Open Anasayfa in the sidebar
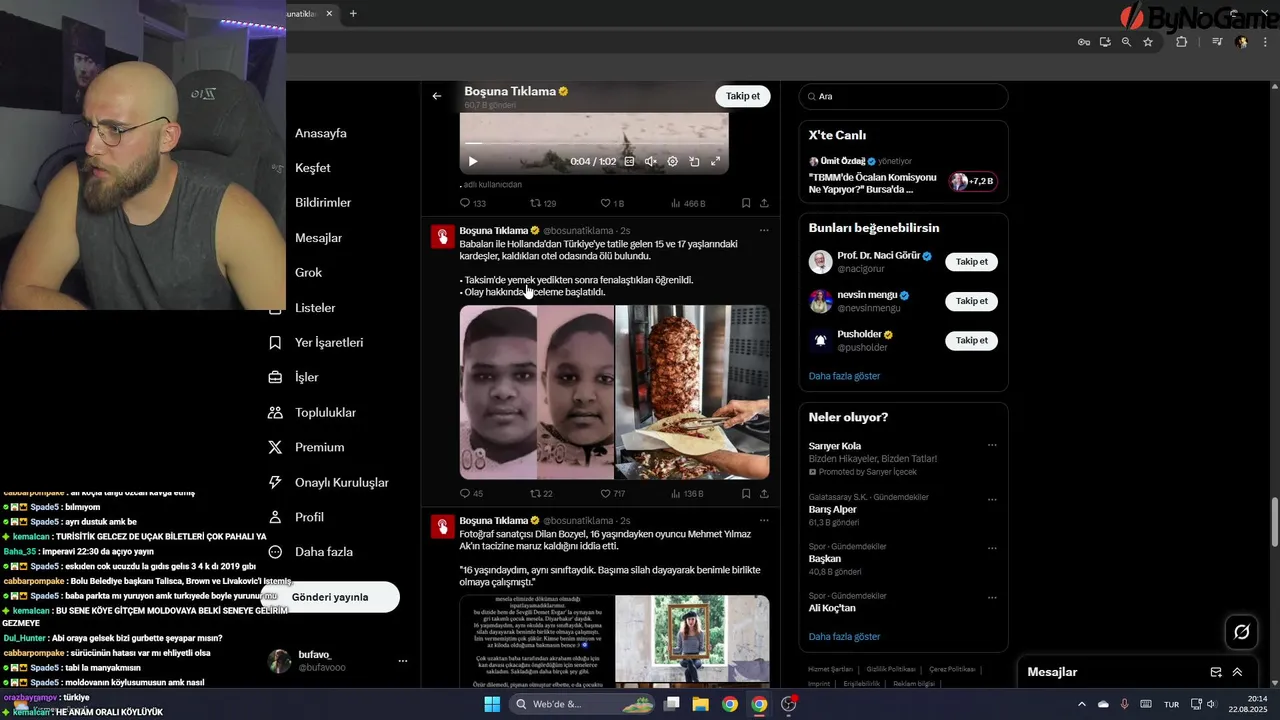This screenshot has height=720, width=1280. click(x=320, y=133)
